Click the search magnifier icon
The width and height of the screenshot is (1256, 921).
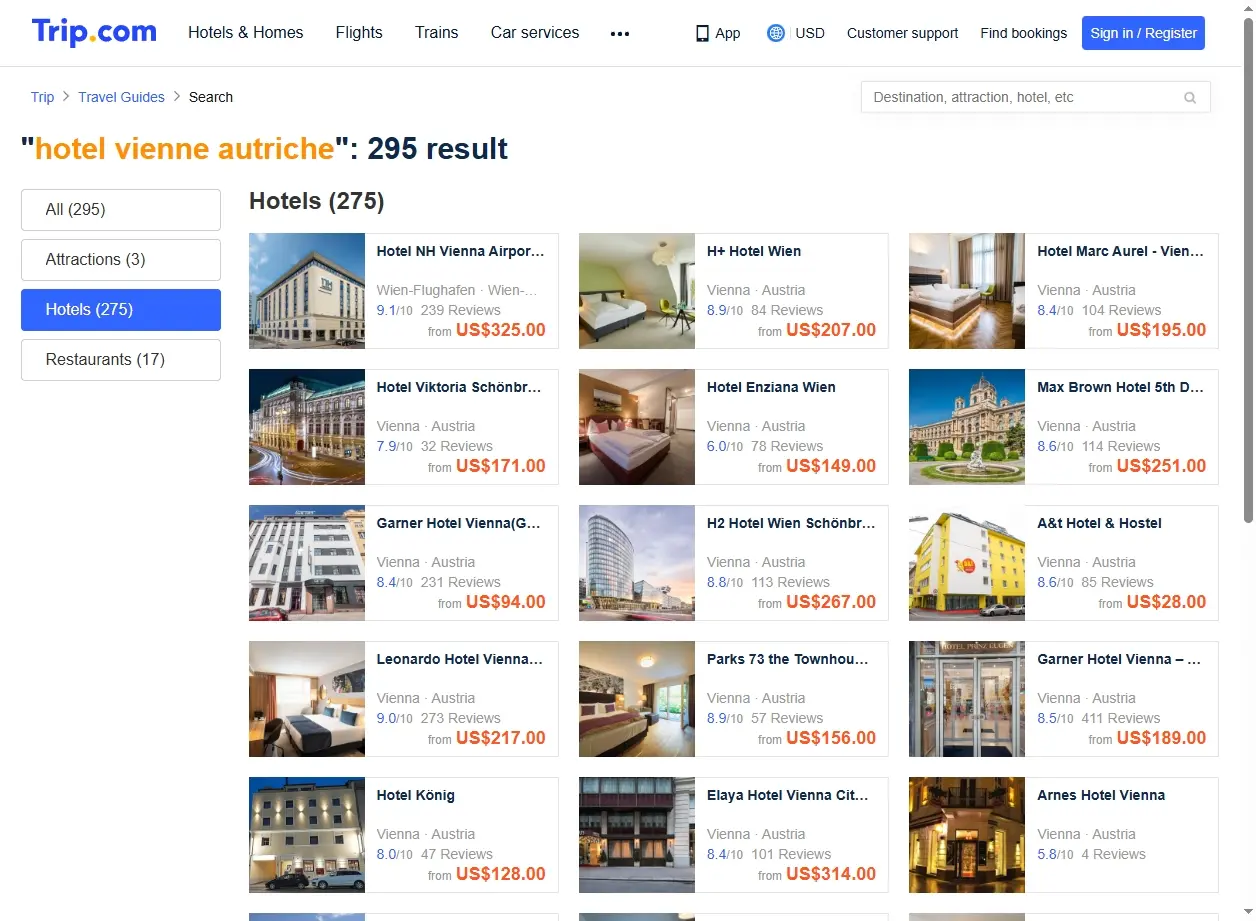click(1190, 98)
